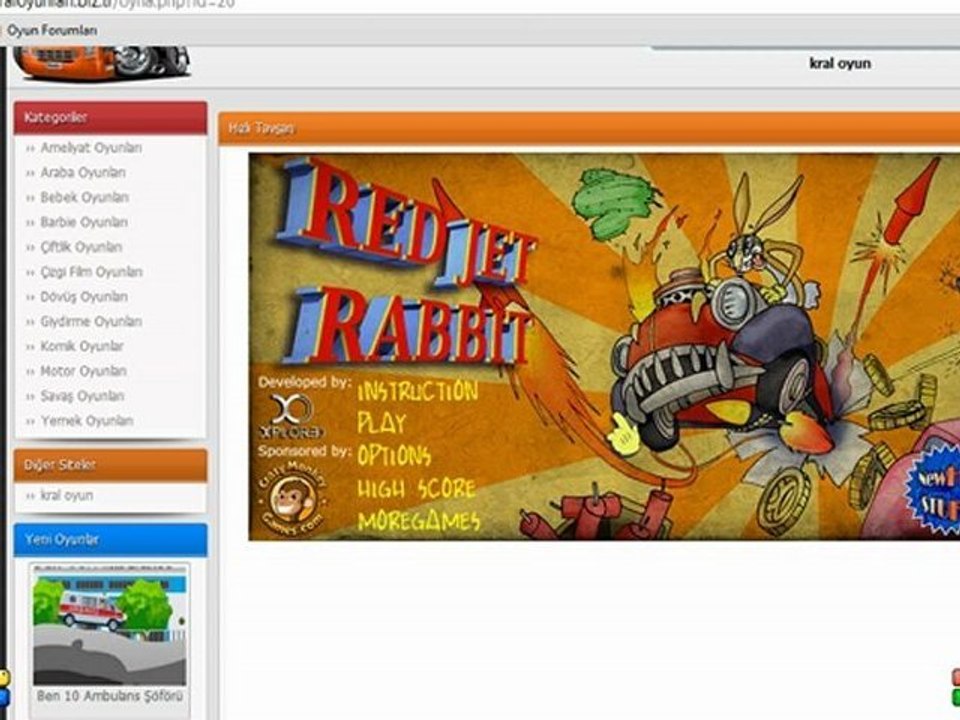
Task: Click the Yeni Oyunlar panel header
Action: (110, 539)
